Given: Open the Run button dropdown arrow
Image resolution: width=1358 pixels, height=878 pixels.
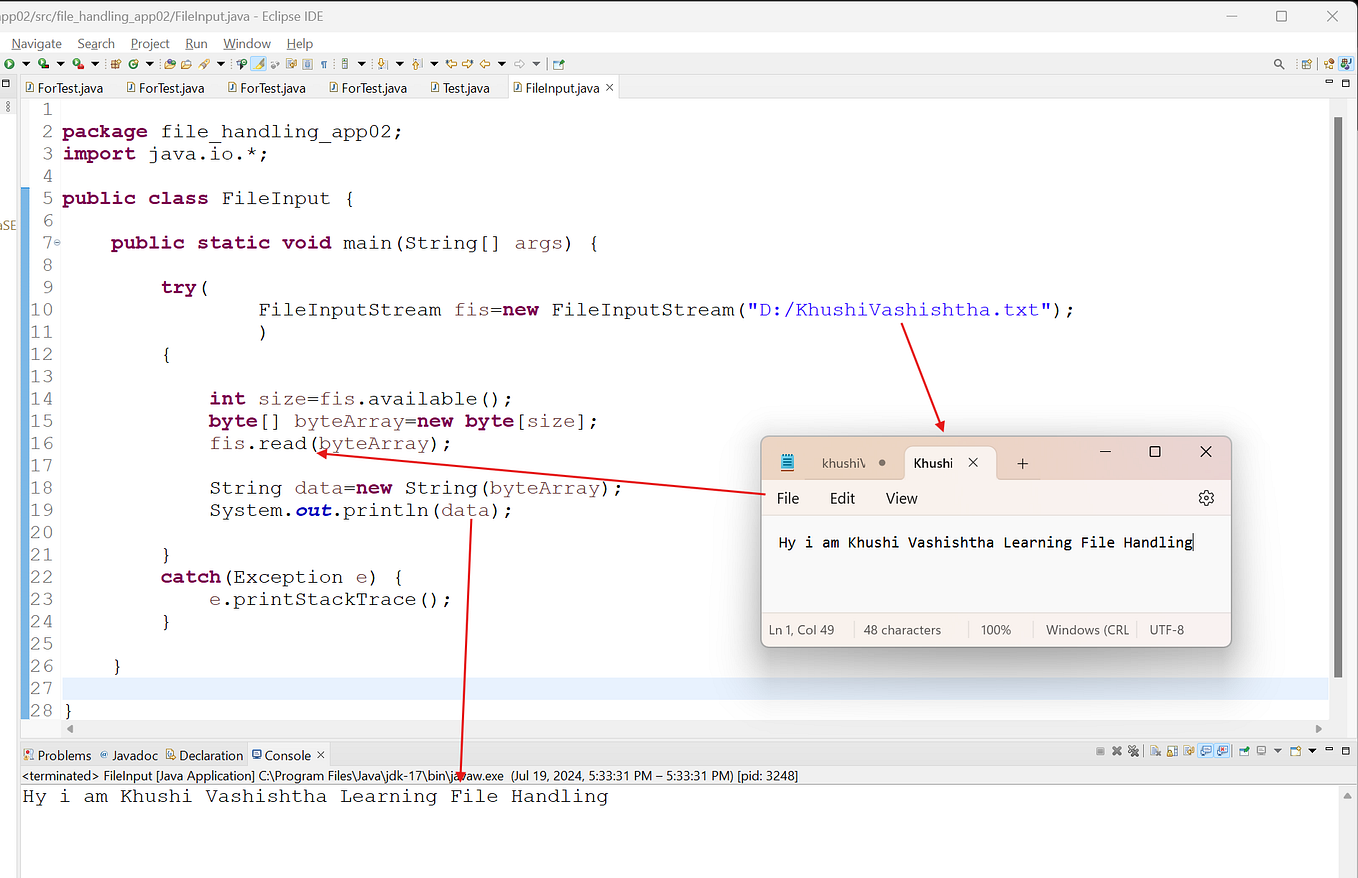Looking at the screenshot, I should click(x=26, y=64).
